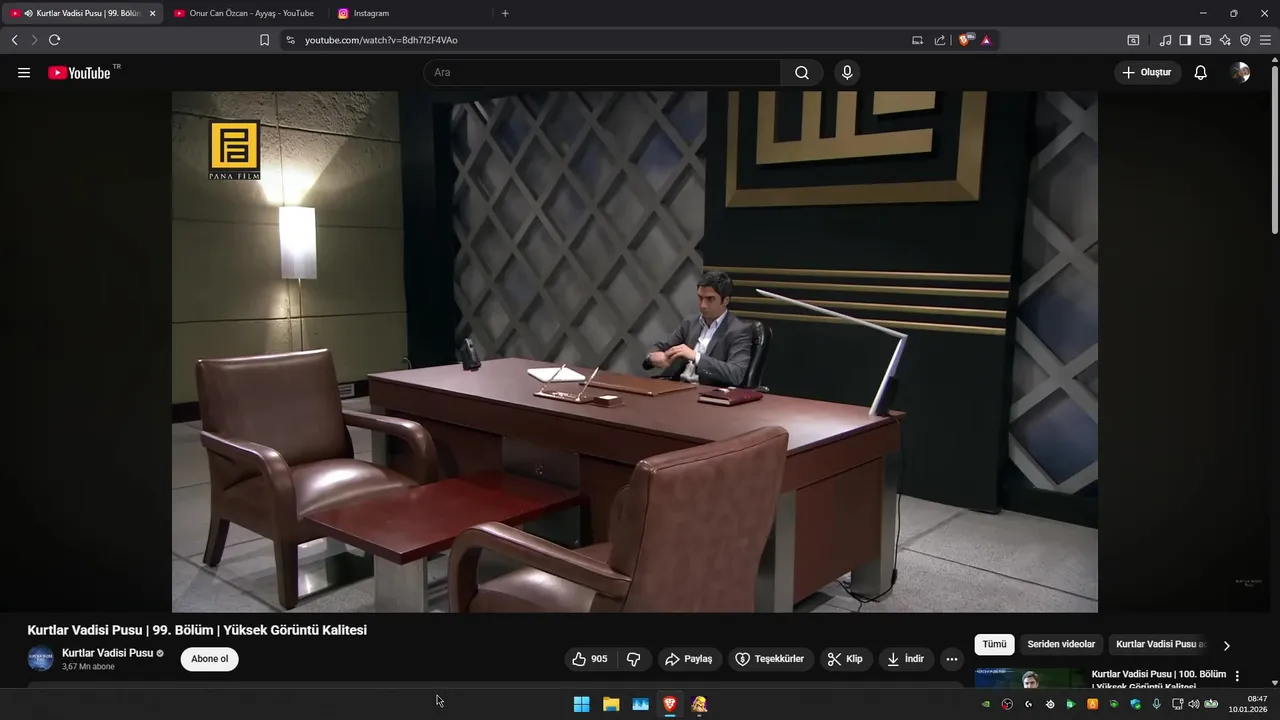1280x720 pixels.
Task: Click the Brave Shields lion icon
Action: coord(965,40)
